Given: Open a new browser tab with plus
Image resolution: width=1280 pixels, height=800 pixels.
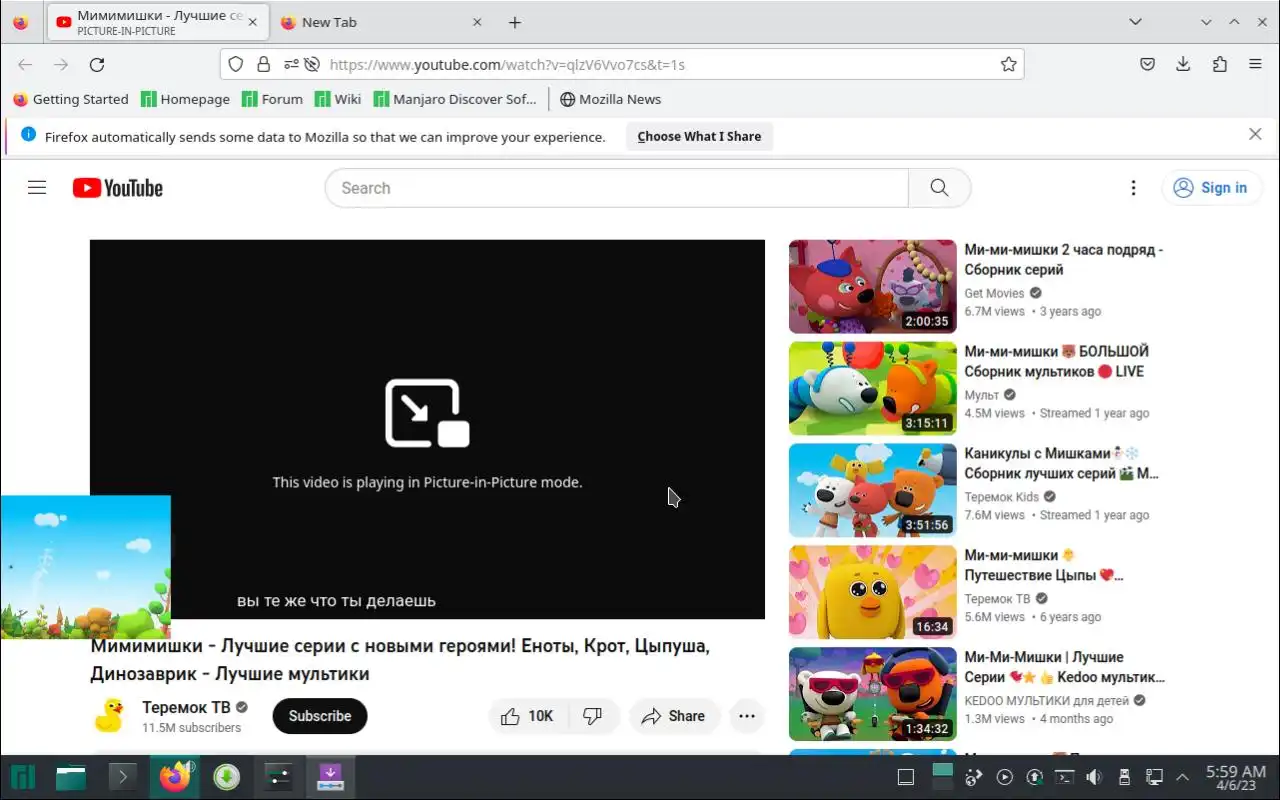Looking at the screenshot, I should point(514,22).
